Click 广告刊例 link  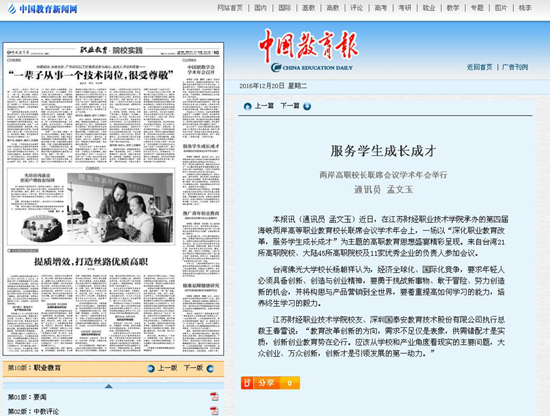point(515,67)
